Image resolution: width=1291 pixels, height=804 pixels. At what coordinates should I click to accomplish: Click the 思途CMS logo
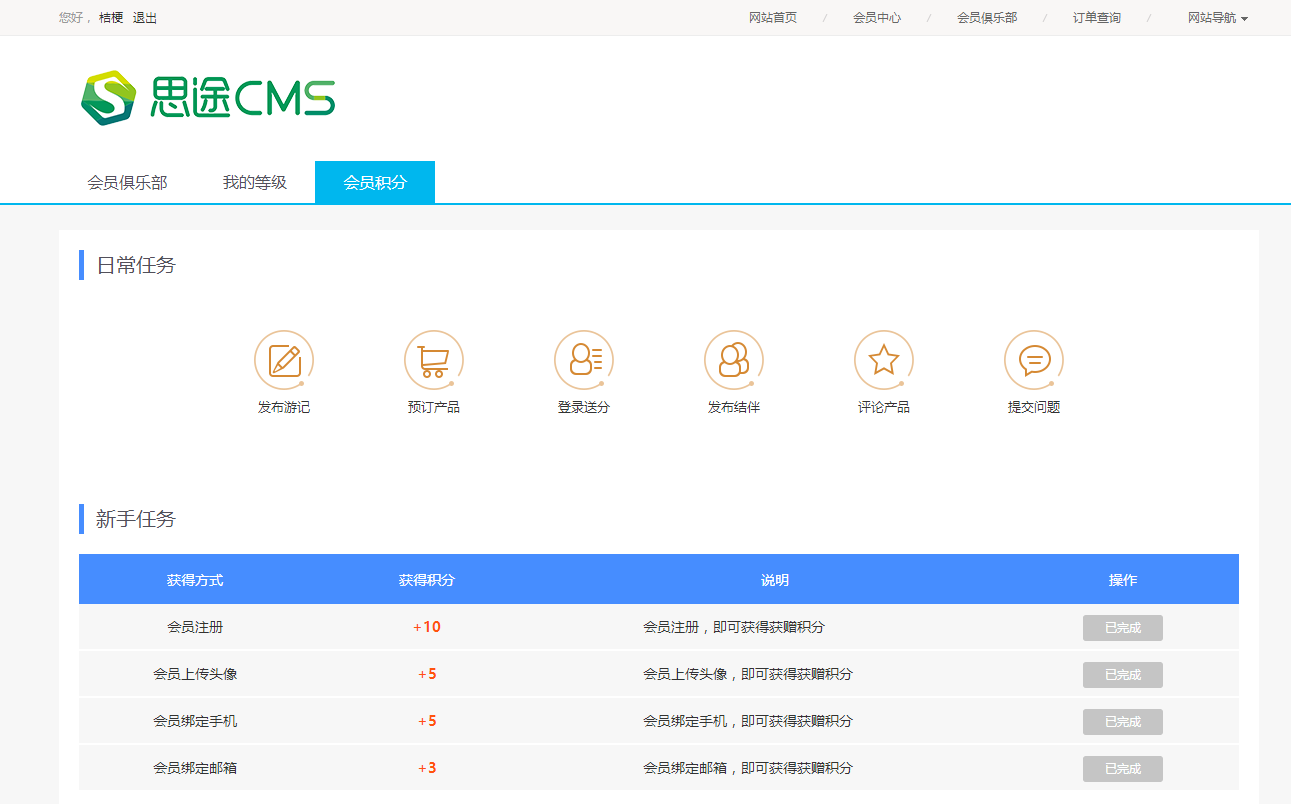[208, 98]
